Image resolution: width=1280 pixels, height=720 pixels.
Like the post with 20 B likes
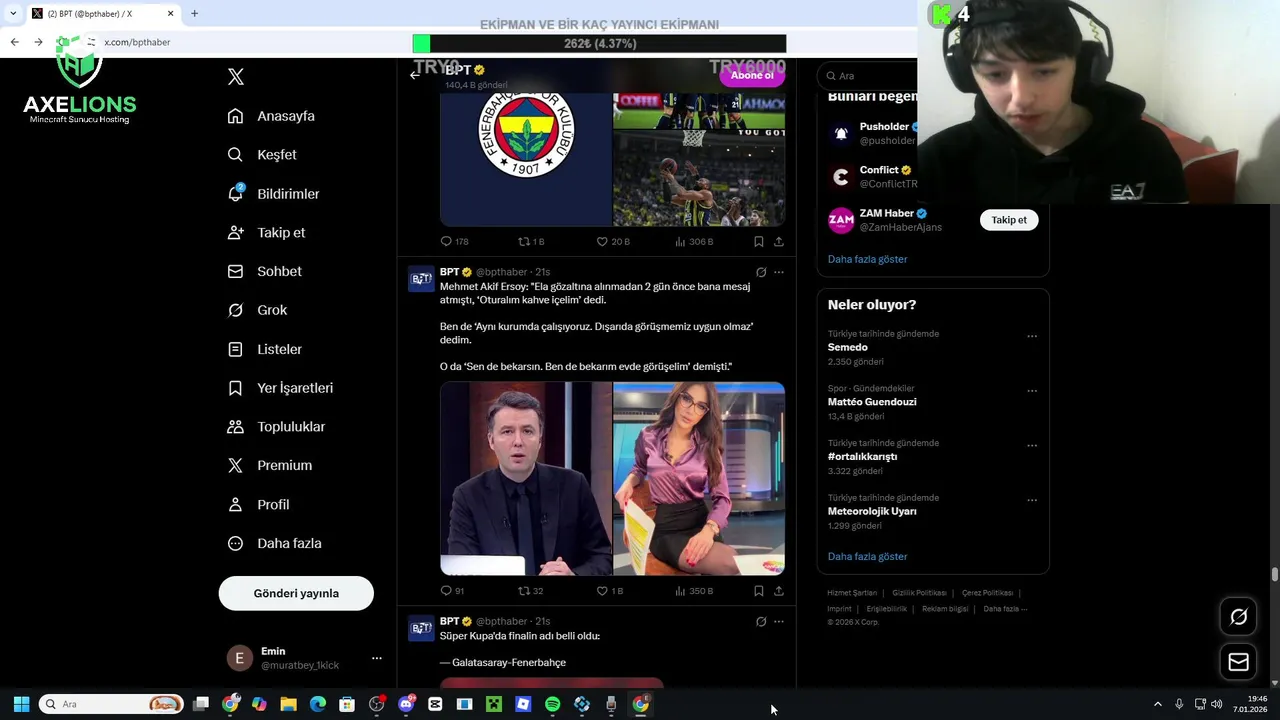(612, 241)
